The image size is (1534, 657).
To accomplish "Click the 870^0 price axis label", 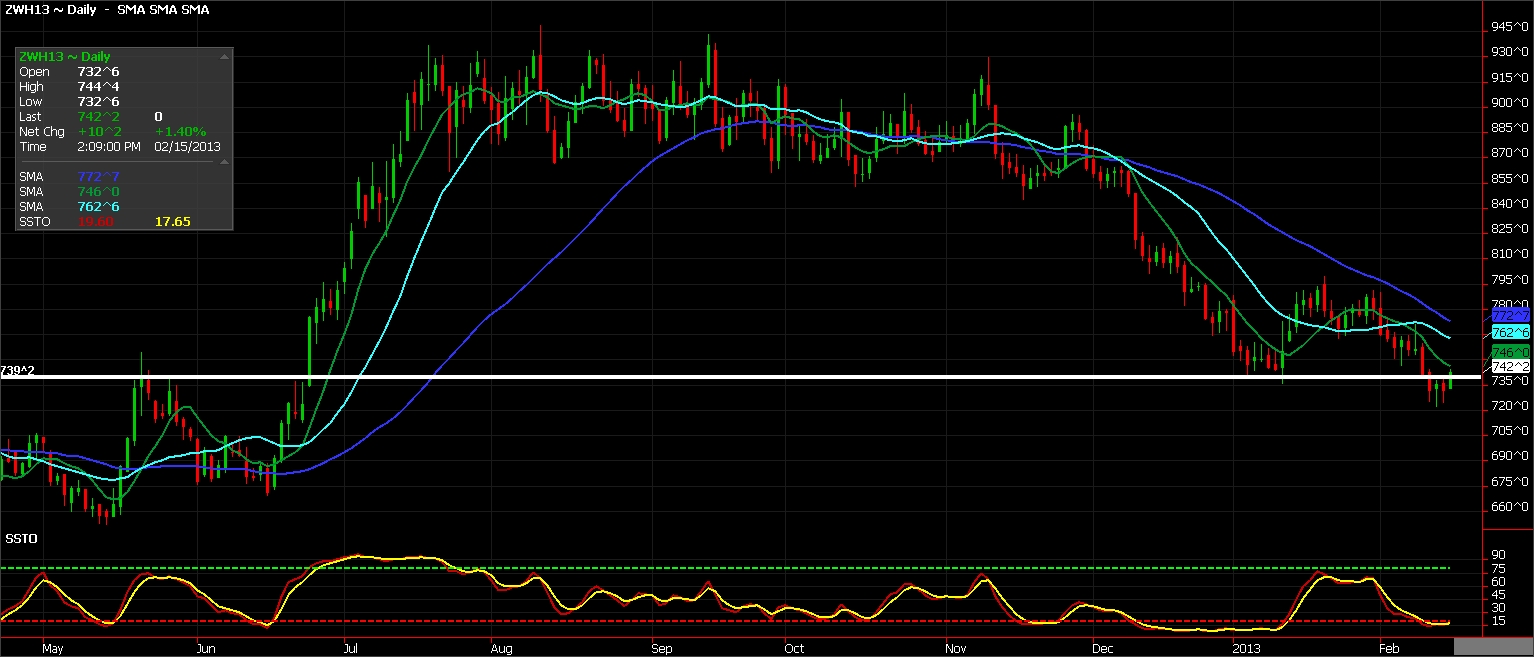I will tap(1510, 153).
